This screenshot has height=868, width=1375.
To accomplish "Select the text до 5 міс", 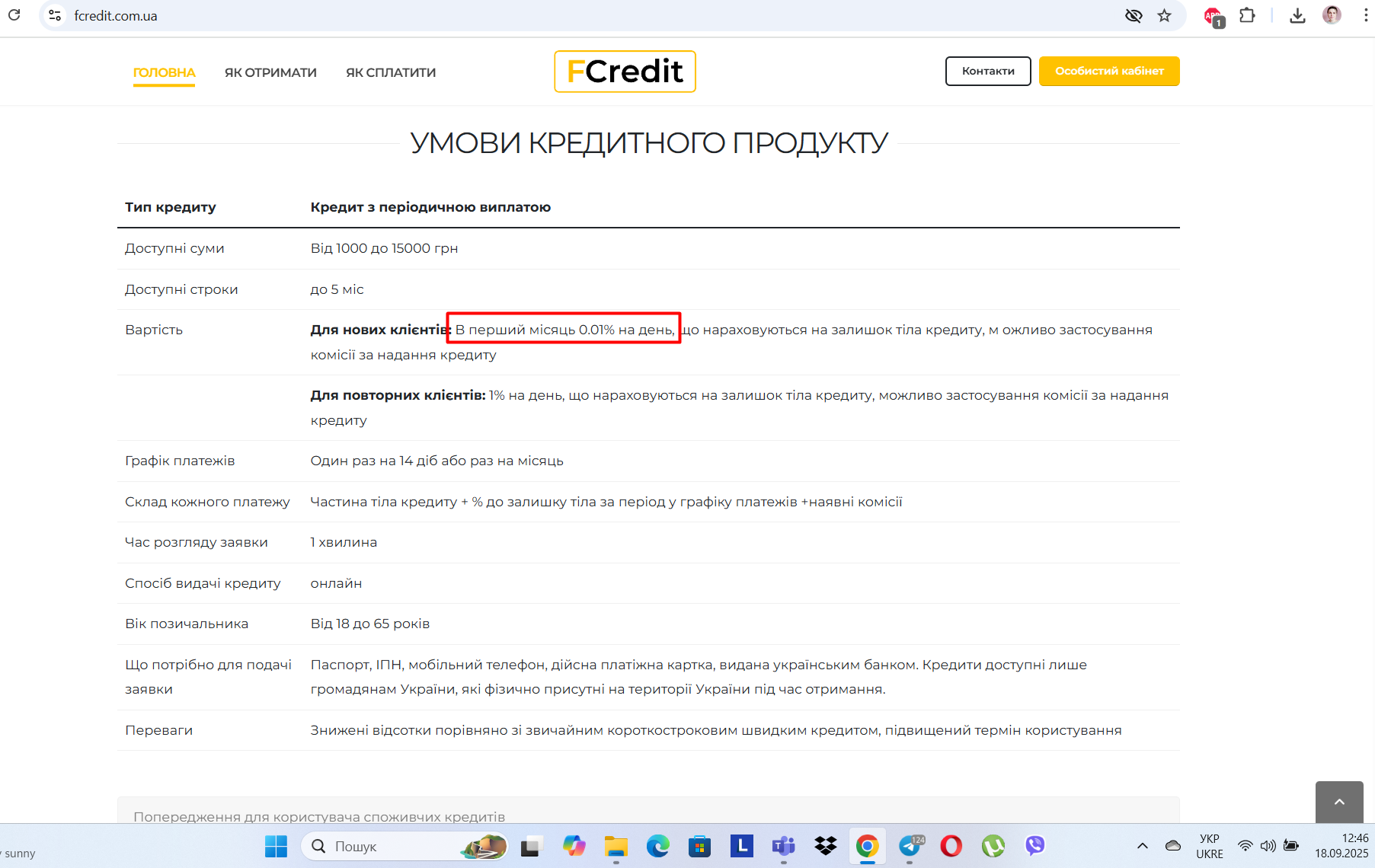I will click(x=337, y=289).
